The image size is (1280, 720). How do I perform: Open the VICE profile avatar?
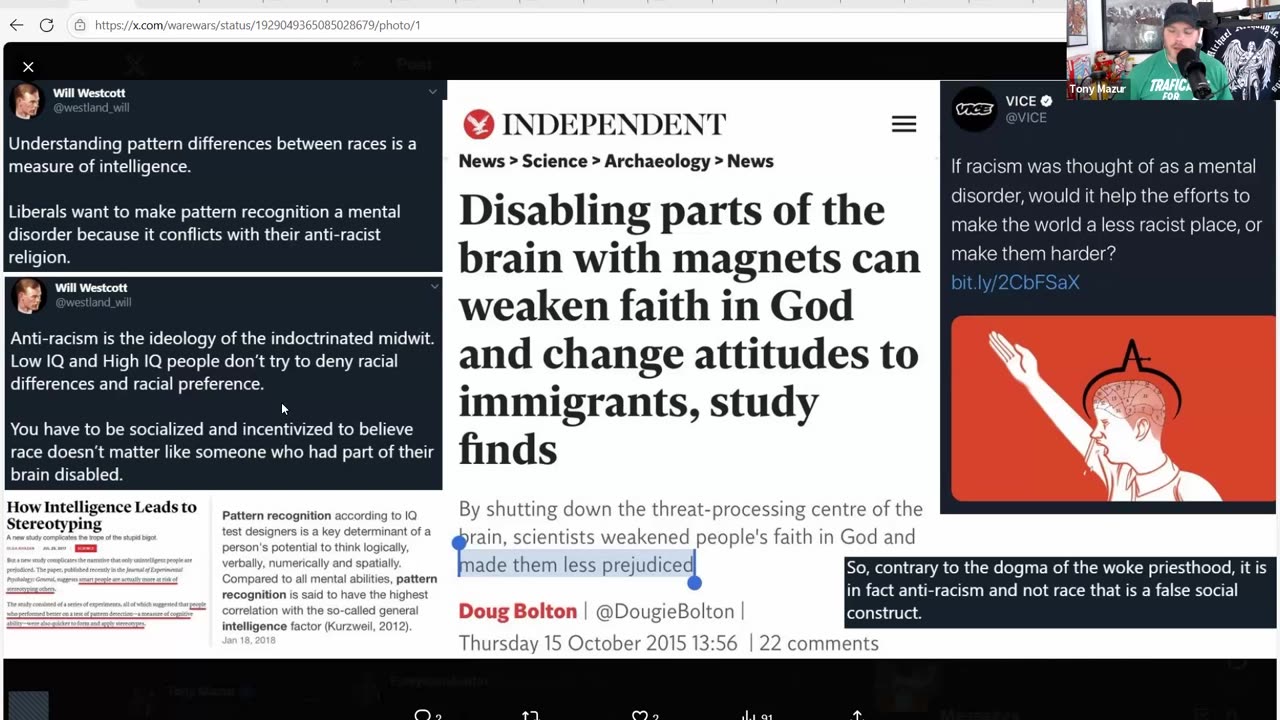tap(974, 108)
